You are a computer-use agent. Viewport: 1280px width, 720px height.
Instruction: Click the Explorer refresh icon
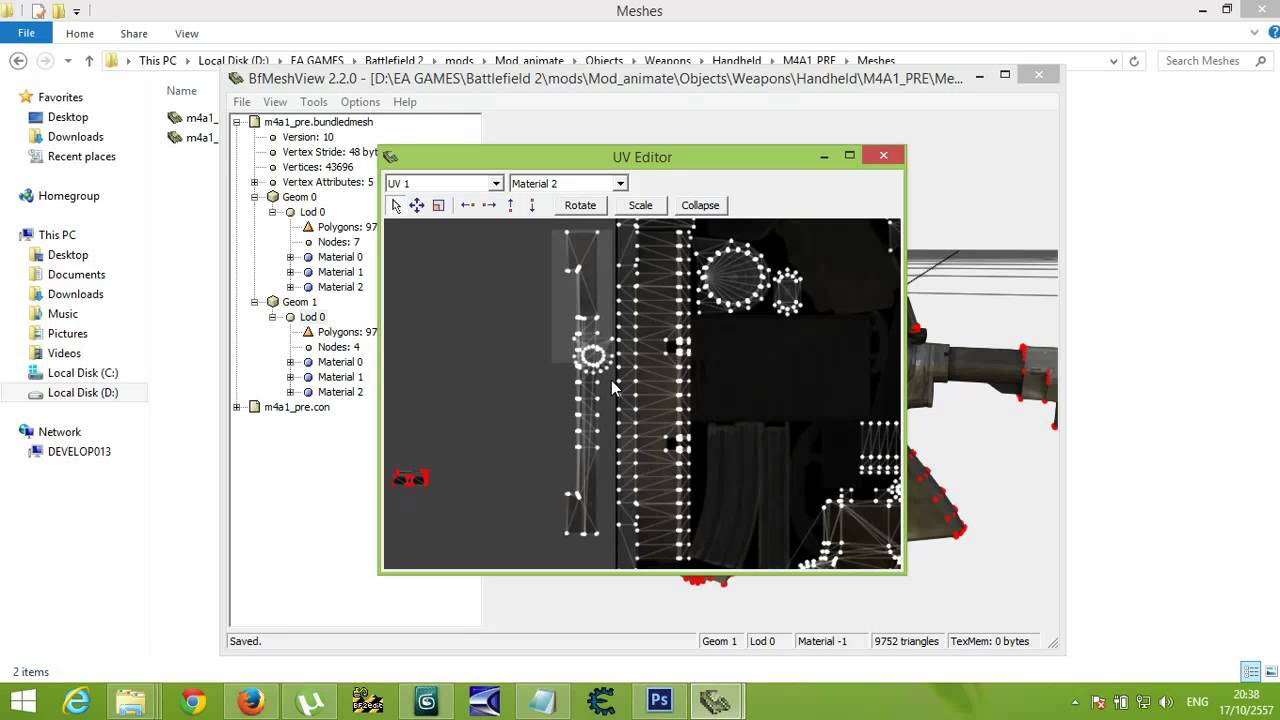tap(1134, 61)
